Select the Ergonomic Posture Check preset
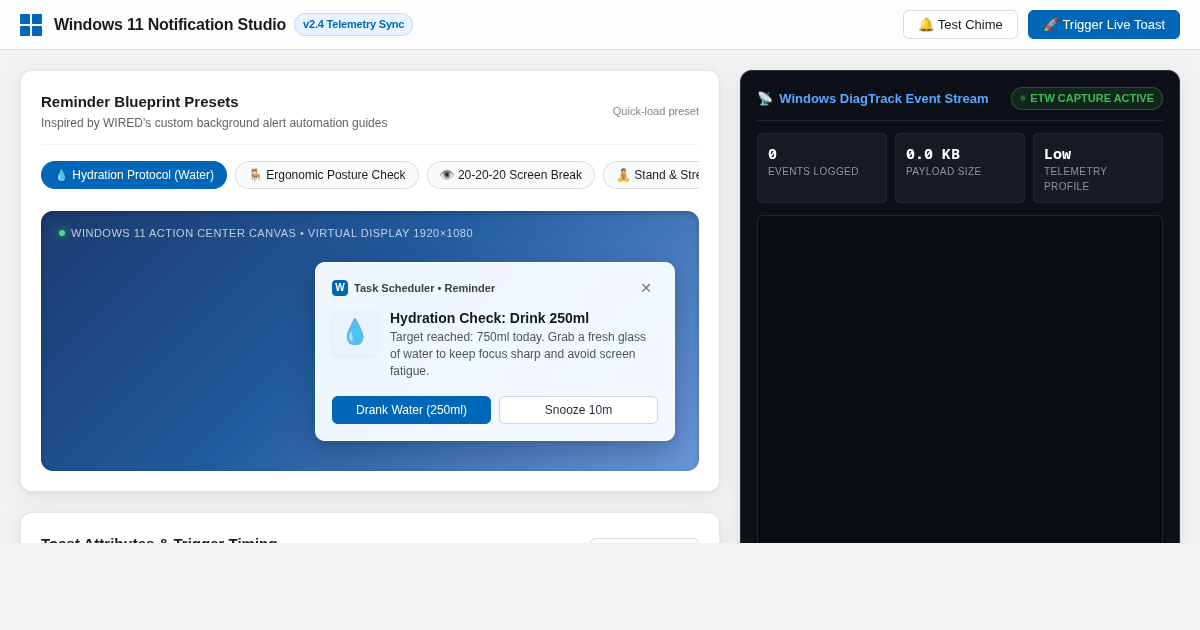1200x630 pixels. (327, 175)
